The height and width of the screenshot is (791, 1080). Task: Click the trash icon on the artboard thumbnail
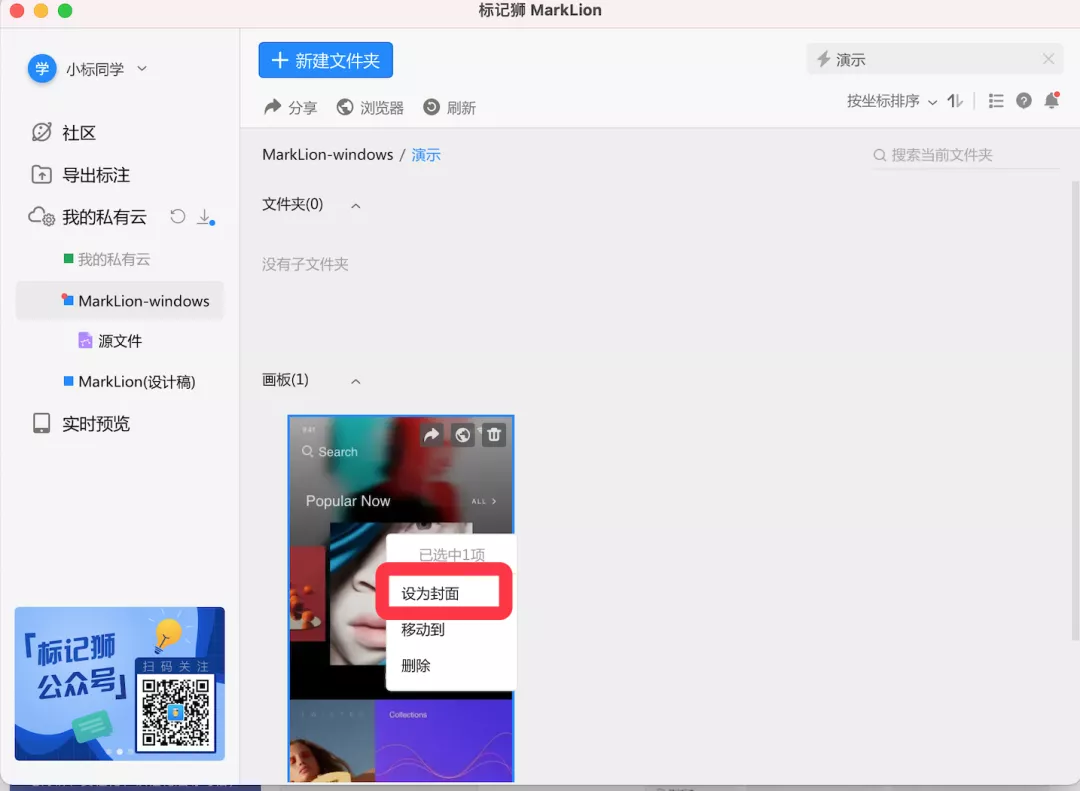point(494,435)
